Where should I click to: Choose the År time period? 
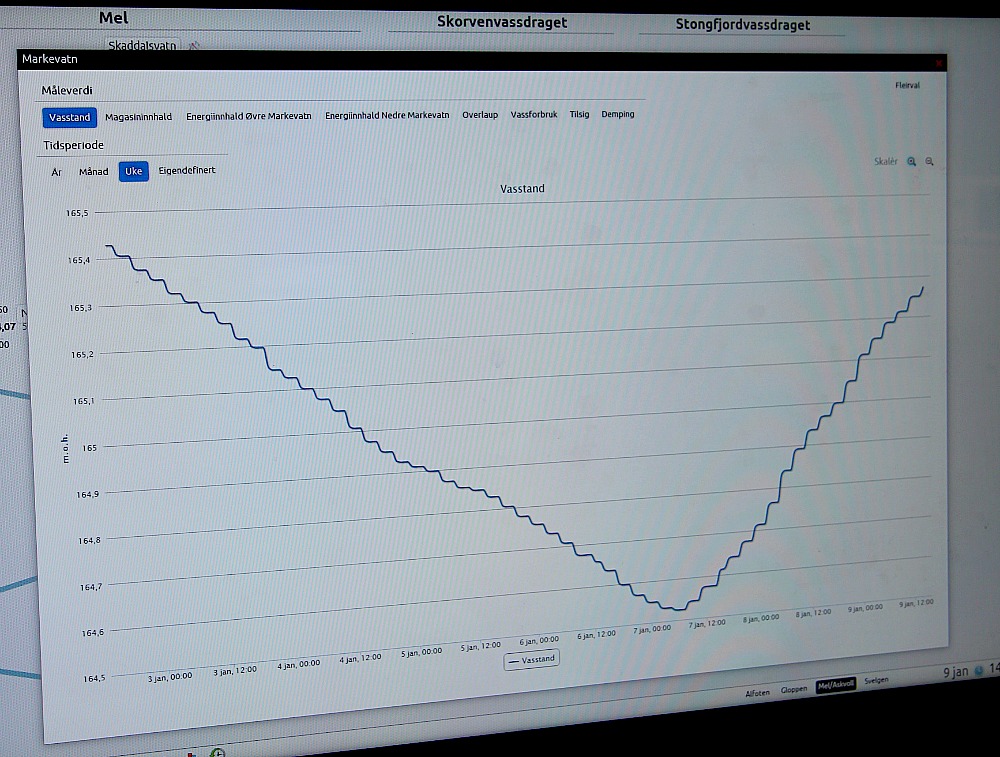coord(57,172)
